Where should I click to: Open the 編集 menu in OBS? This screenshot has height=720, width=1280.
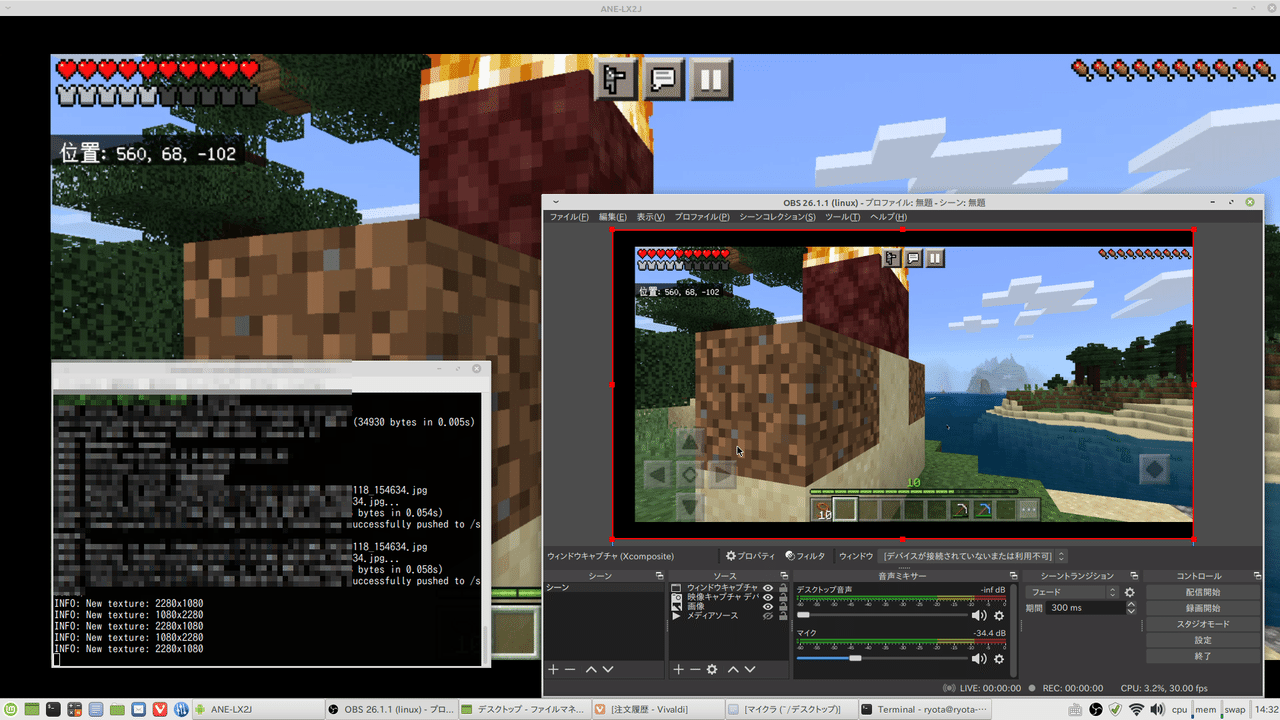coord(613,217)
